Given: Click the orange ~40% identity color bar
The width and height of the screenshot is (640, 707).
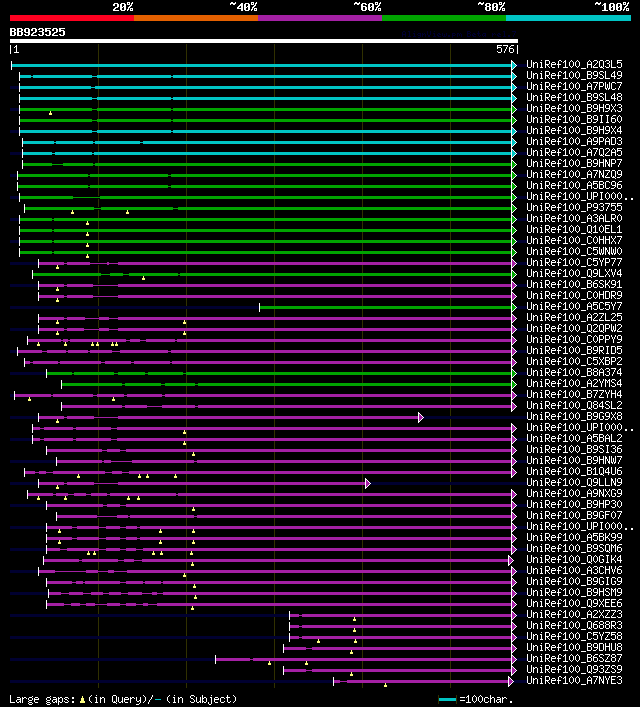Looking at the screenshot, I should [x=196, y=18].
